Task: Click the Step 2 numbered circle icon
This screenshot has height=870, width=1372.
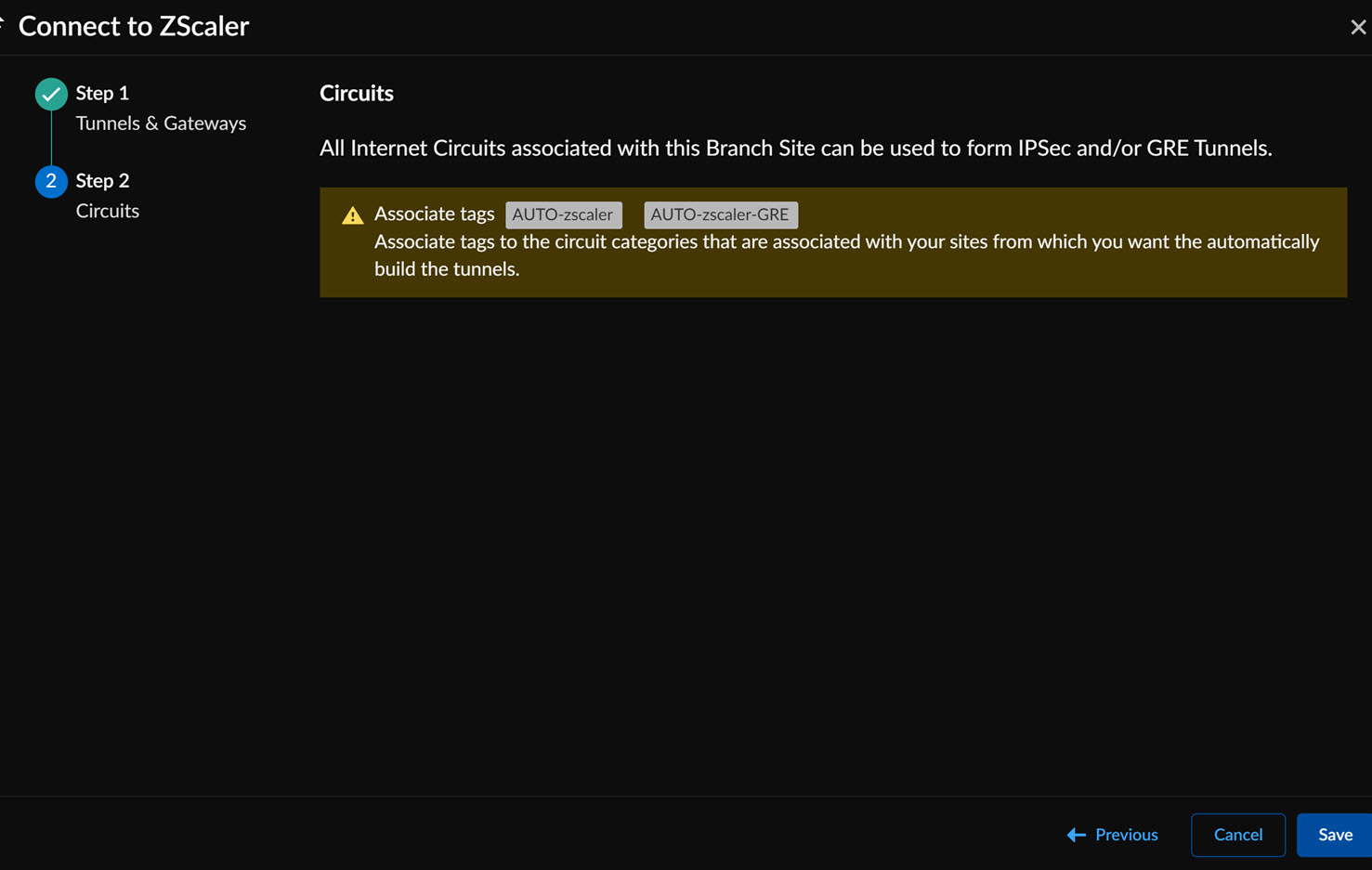Action: pyautogui.click(x=51, y=181)
